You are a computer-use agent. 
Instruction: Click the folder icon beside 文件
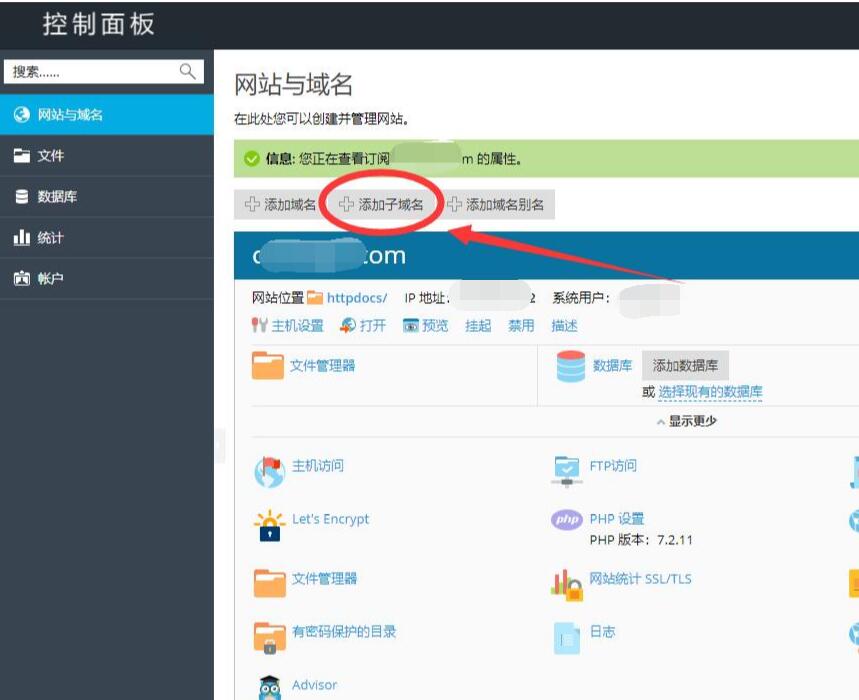tap(22, 156)
